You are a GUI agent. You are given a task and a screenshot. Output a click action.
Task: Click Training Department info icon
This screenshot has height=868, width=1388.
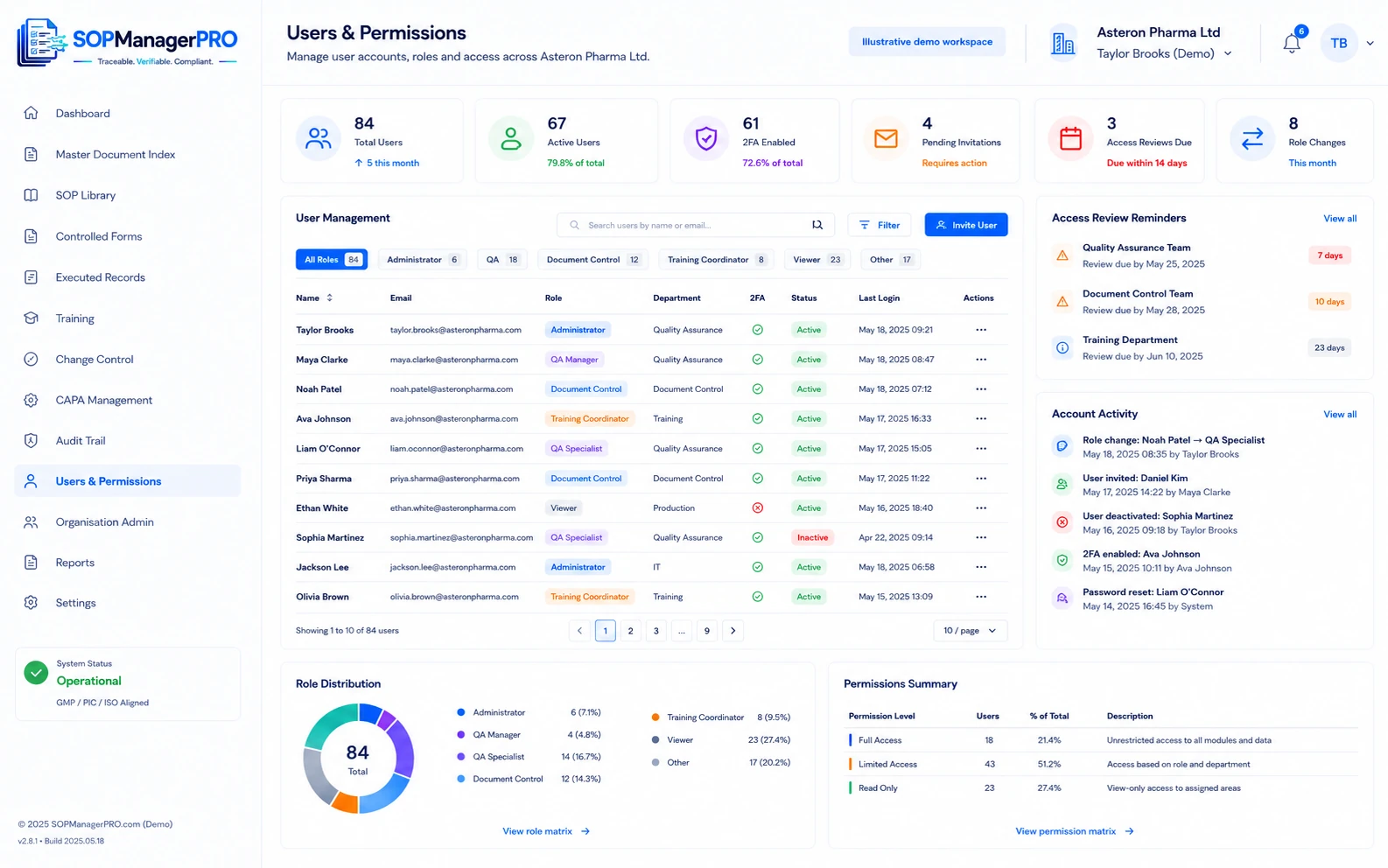click(1062, 348)
